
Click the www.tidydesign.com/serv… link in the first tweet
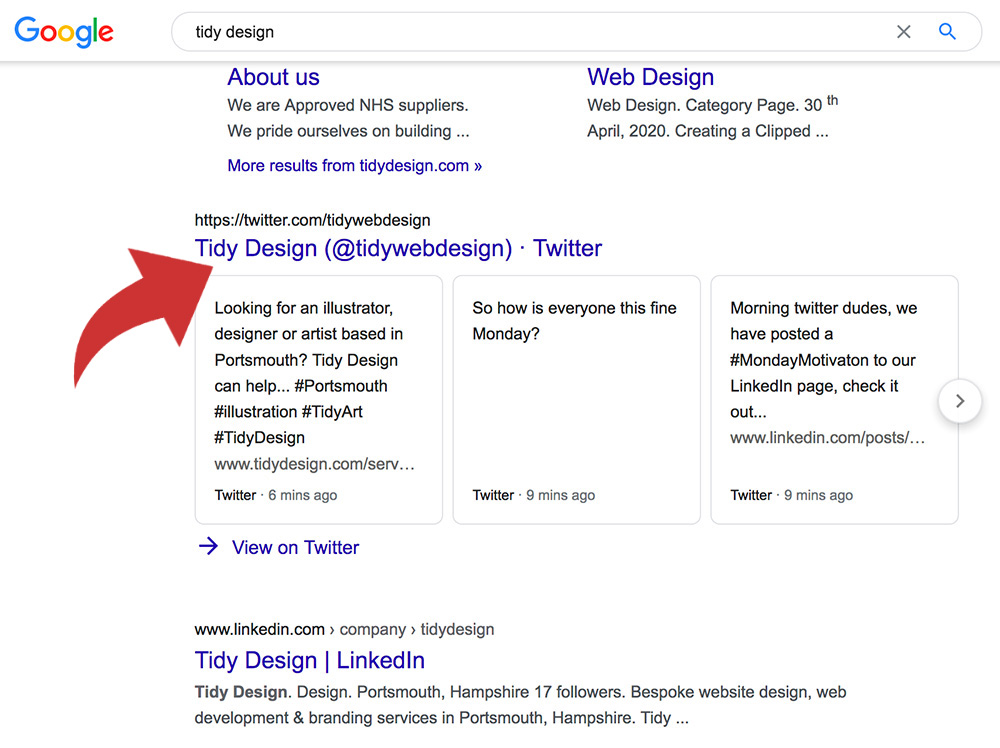314,464
